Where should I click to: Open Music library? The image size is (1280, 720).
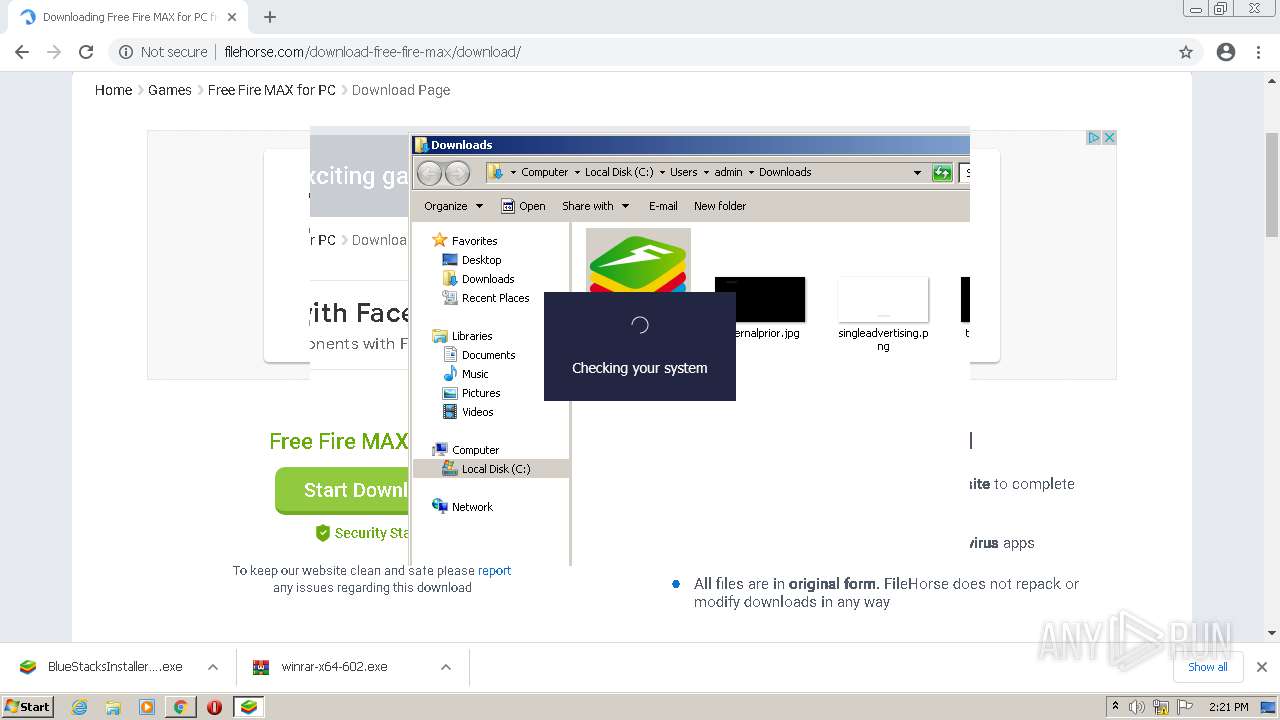click(x=475, y=374)
